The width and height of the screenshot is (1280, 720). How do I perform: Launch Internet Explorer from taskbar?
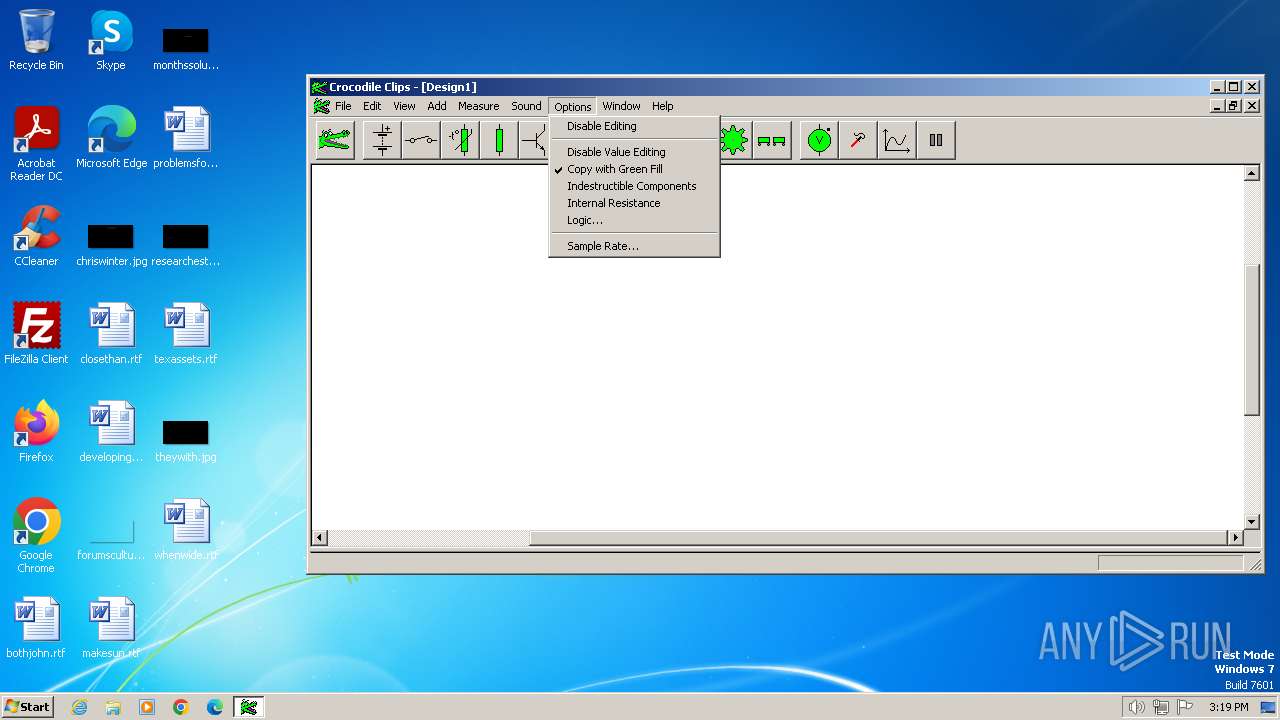tap(79, 707)
